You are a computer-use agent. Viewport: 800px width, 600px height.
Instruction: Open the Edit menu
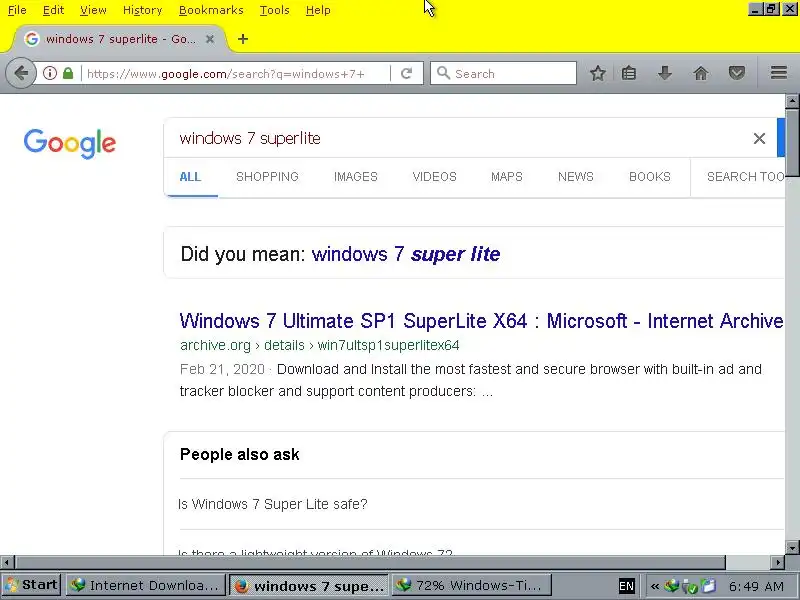click(x=53, y=10)
